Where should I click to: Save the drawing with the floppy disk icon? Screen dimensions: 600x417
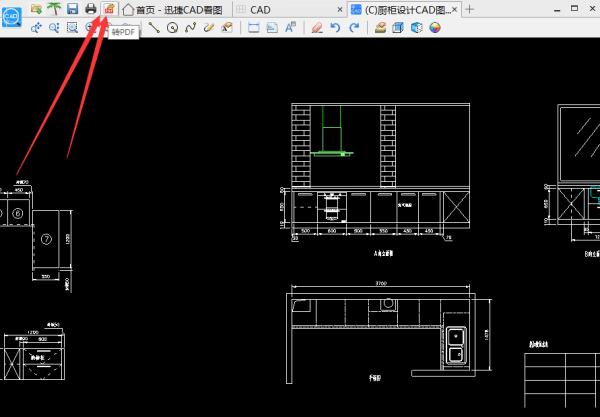[x=72, y=9]
